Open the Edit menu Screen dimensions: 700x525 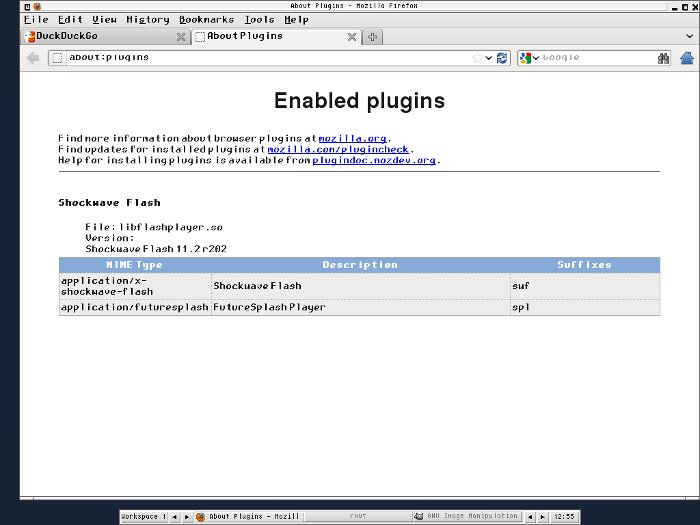[x=70, y=20]
